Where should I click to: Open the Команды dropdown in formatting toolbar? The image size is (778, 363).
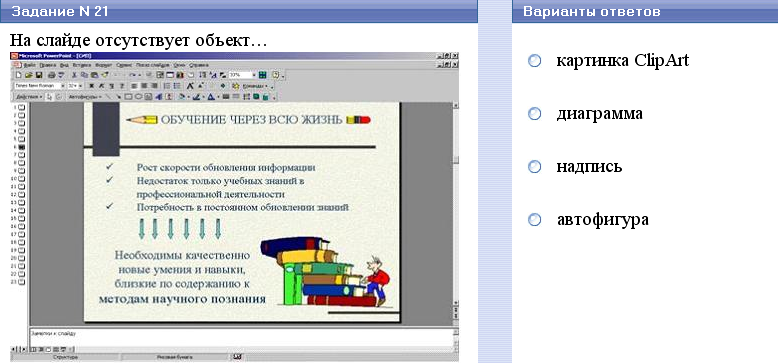pos(255,86)
